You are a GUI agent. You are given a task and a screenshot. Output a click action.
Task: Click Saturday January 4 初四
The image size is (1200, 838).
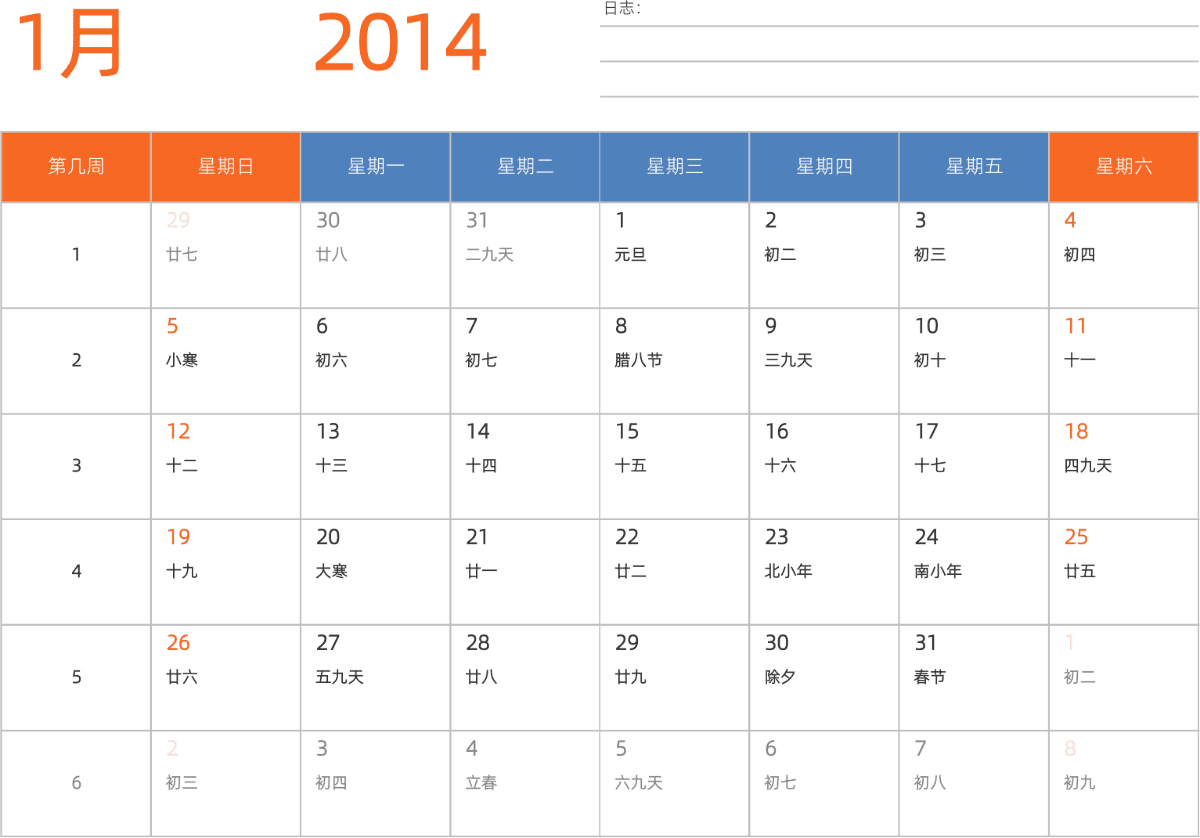[x=1124, y=255]
